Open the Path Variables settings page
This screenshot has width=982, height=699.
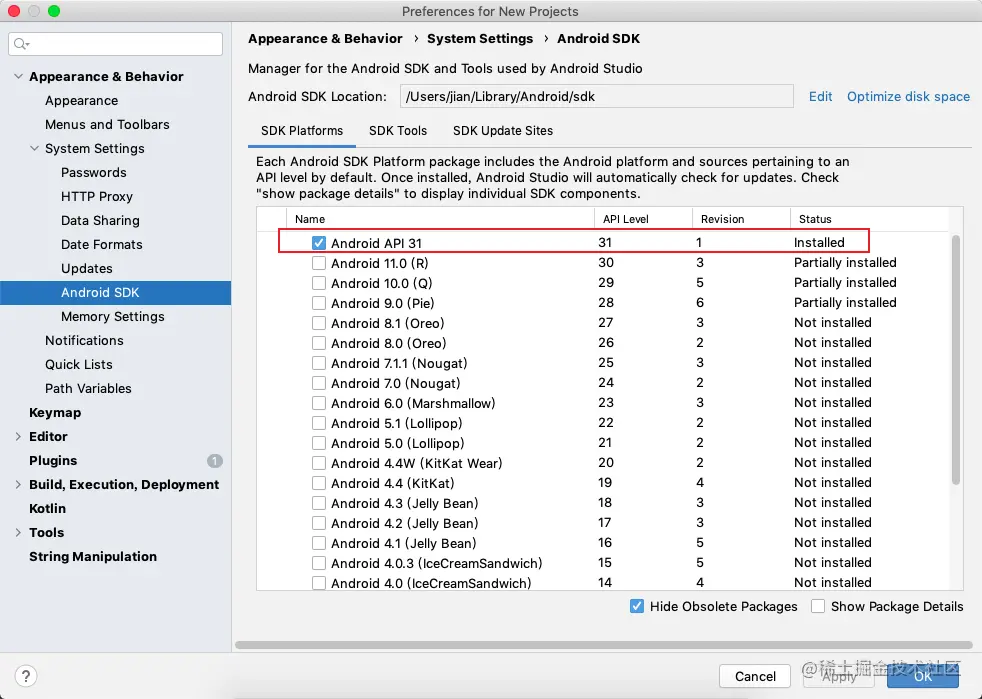(88, 389)
